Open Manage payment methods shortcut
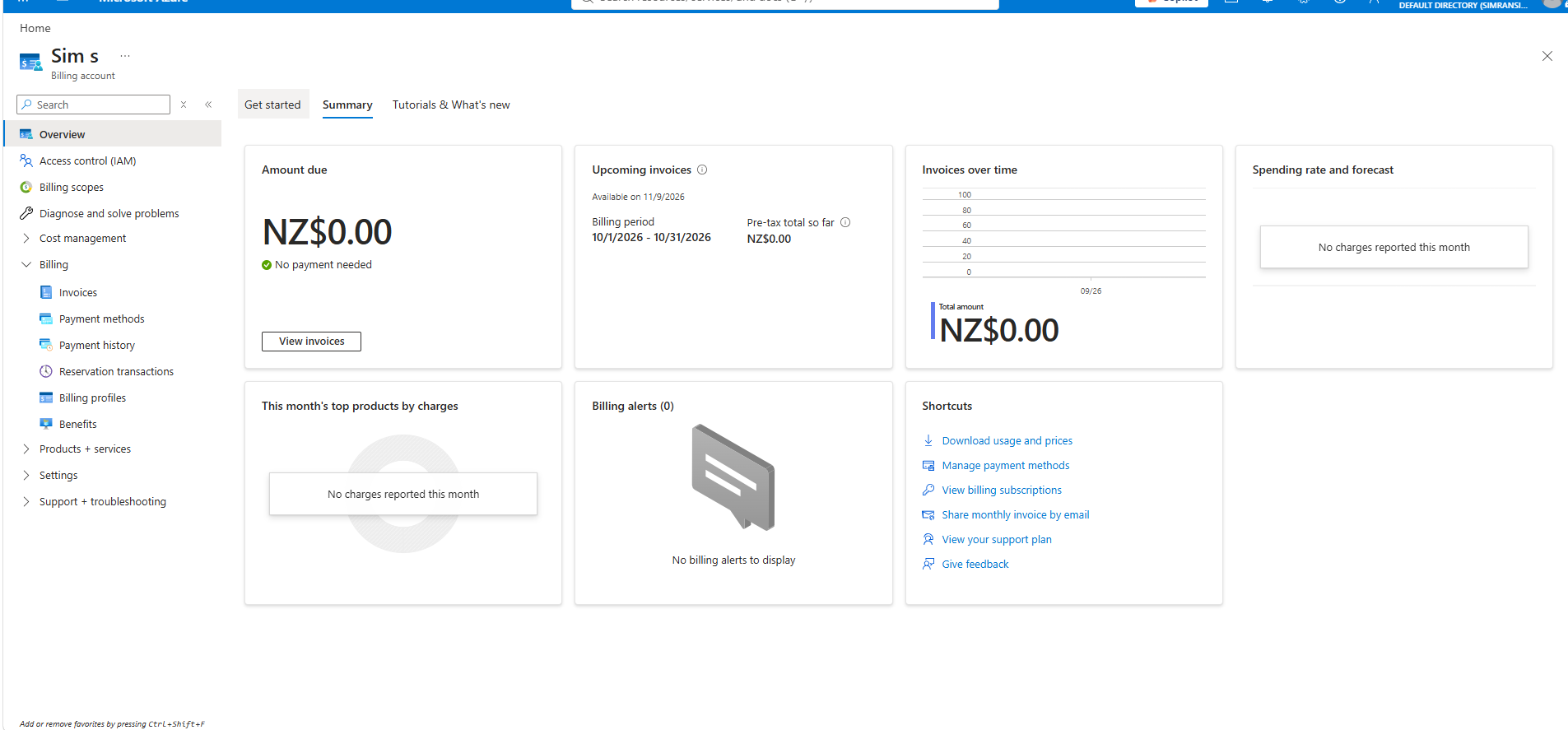 pos(1006,465)
